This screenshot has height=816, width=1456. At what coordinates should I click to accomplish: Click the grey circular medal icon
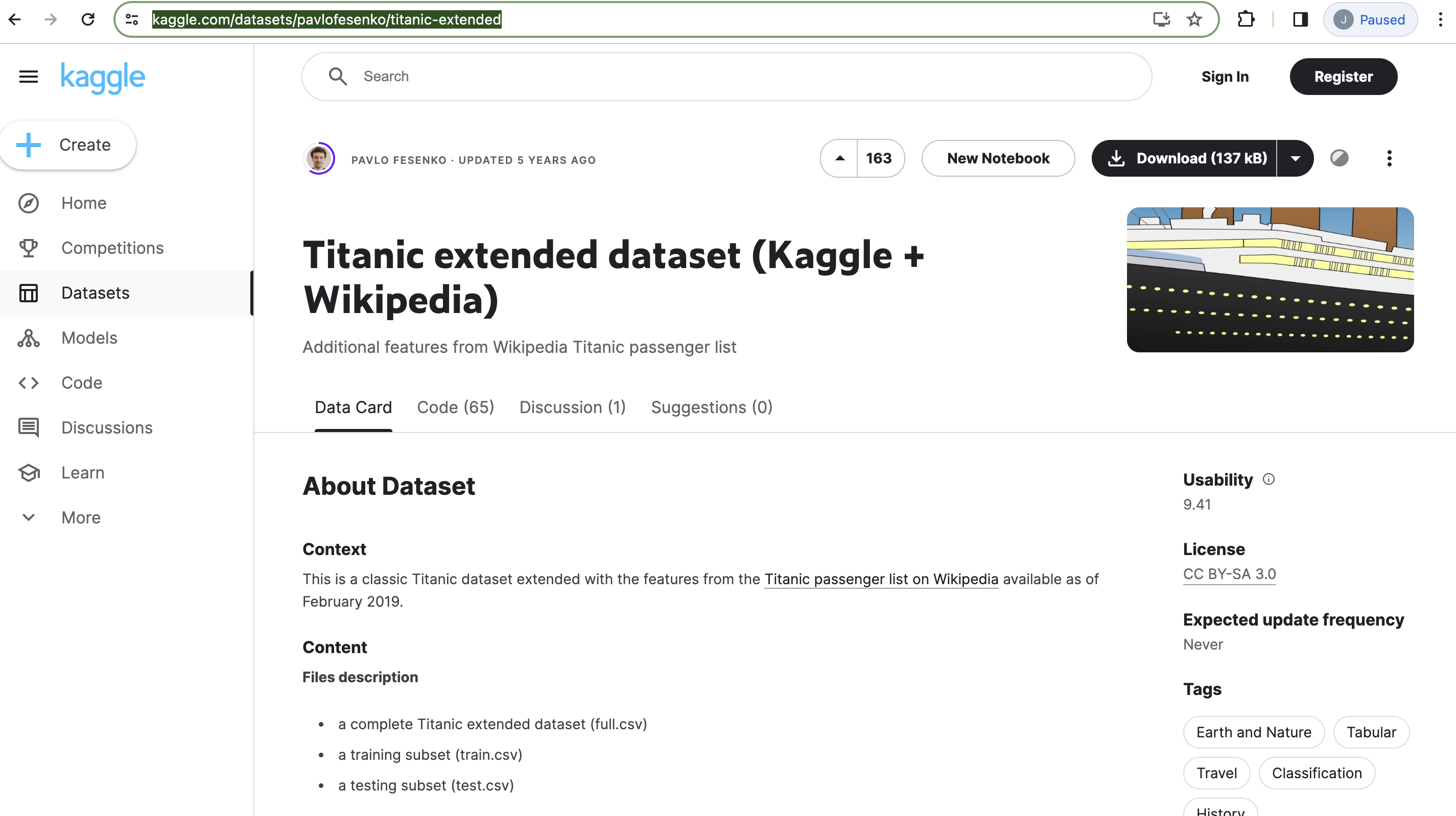[x=1339, y=158]
